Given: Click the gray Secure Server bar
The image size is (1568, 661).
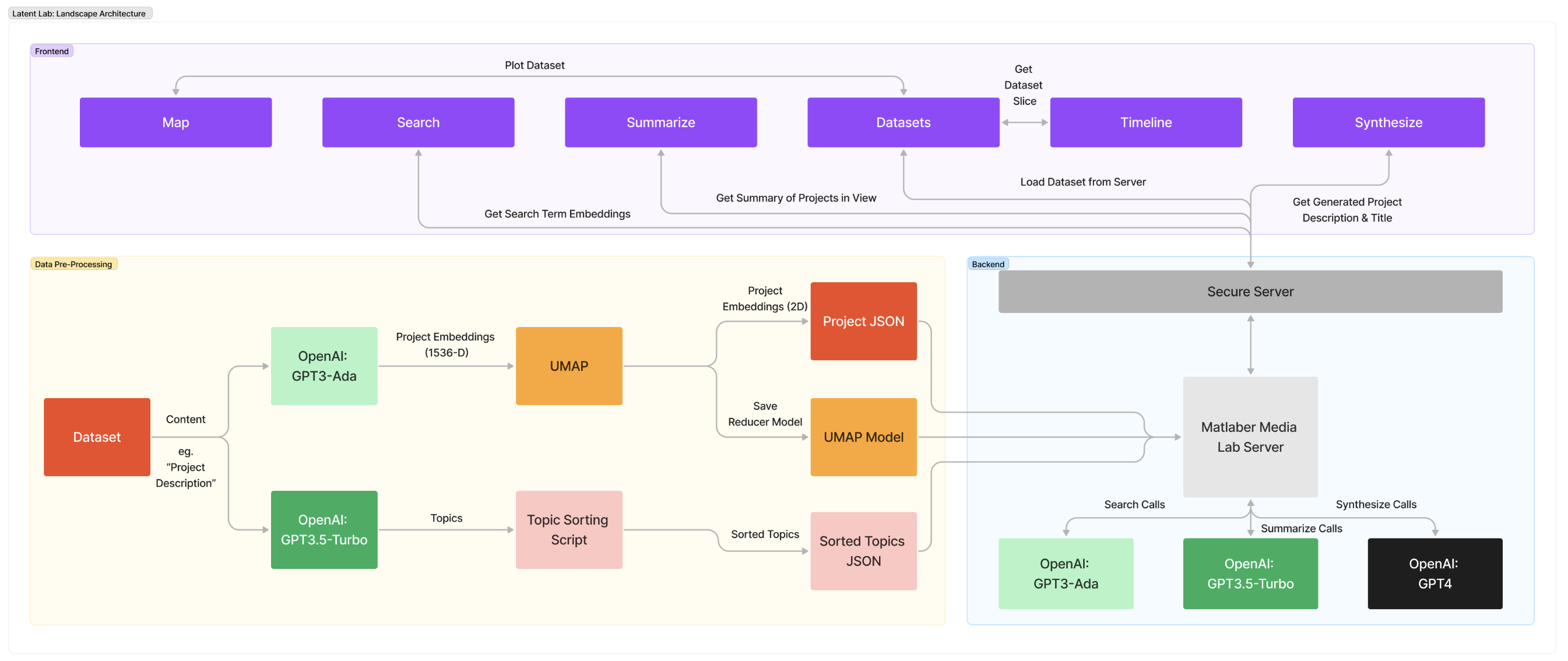Looking at the screenshot, I should tap(1250, 291).
